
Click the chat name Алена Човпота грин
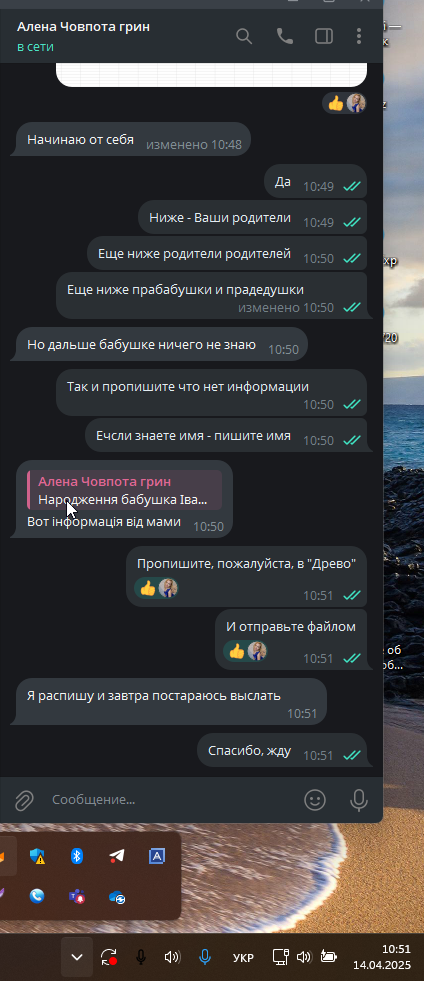(83, 26)
